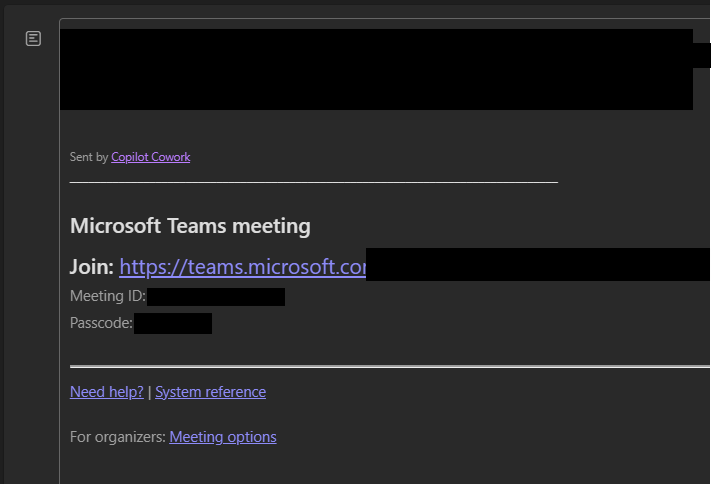Click the "Sent by" text

(89, 157)
